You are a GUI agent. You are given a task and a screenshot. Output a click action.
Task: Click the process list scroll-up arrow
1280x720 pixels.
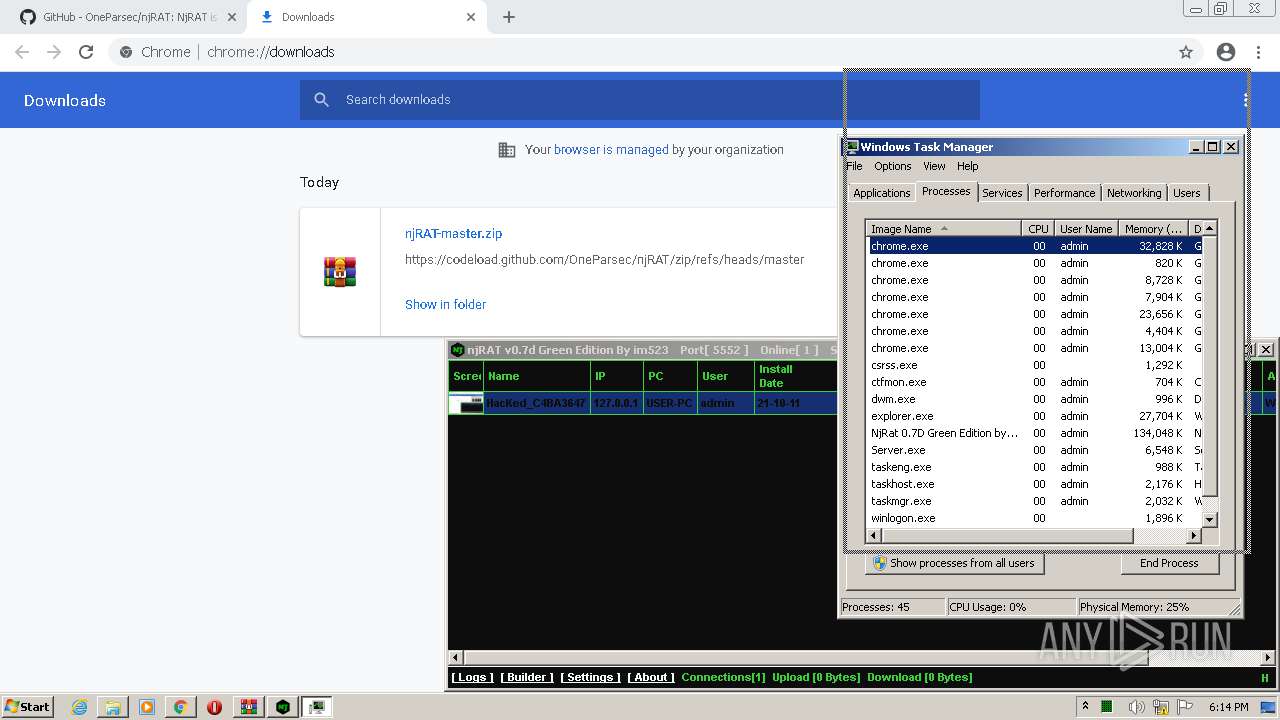(1209, 229)
